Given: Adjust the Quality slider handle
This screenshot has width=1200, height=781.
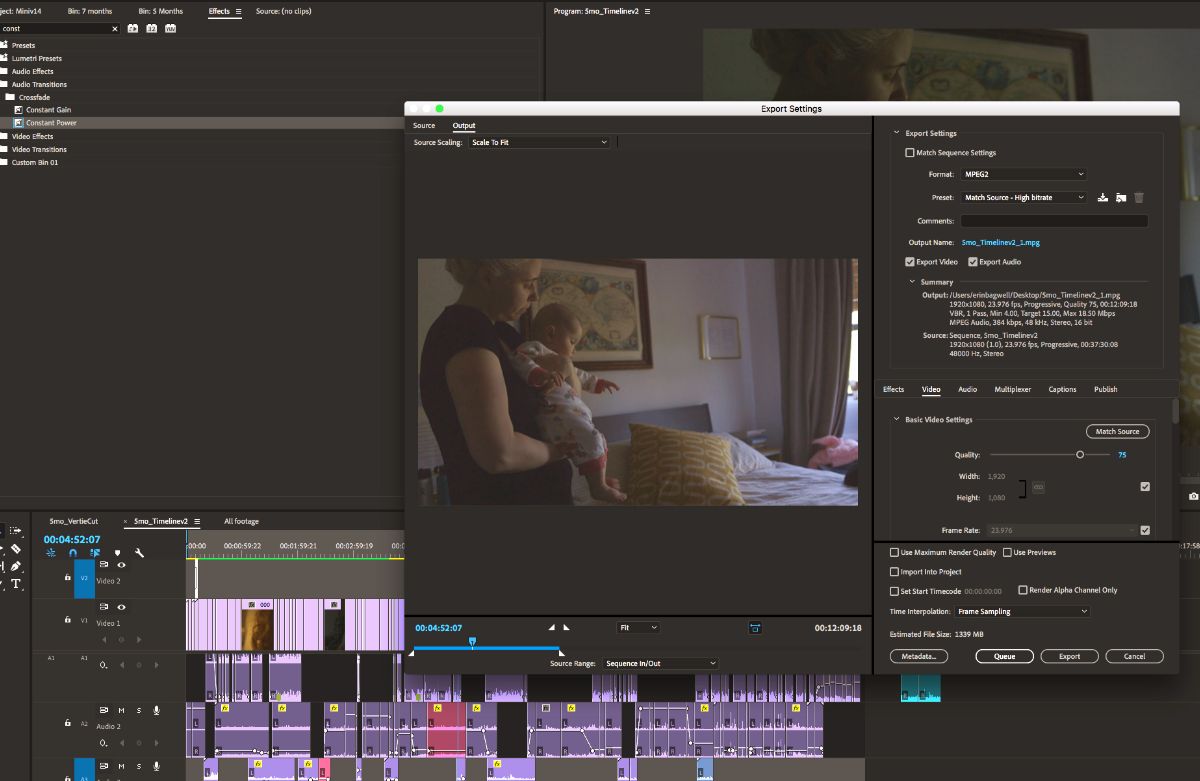Looking at the screenshot, I should point(1080,454).
